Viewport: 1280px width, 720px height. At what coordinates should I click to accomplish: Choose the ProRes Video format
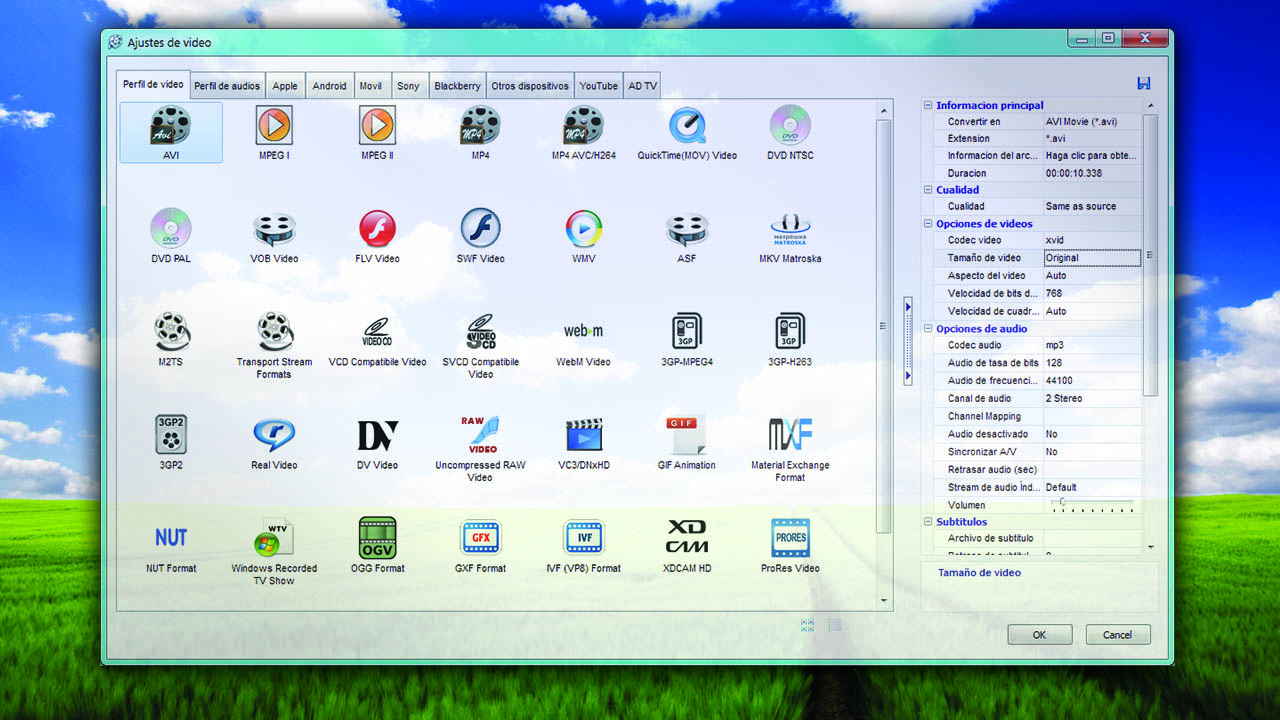point(790,539)
